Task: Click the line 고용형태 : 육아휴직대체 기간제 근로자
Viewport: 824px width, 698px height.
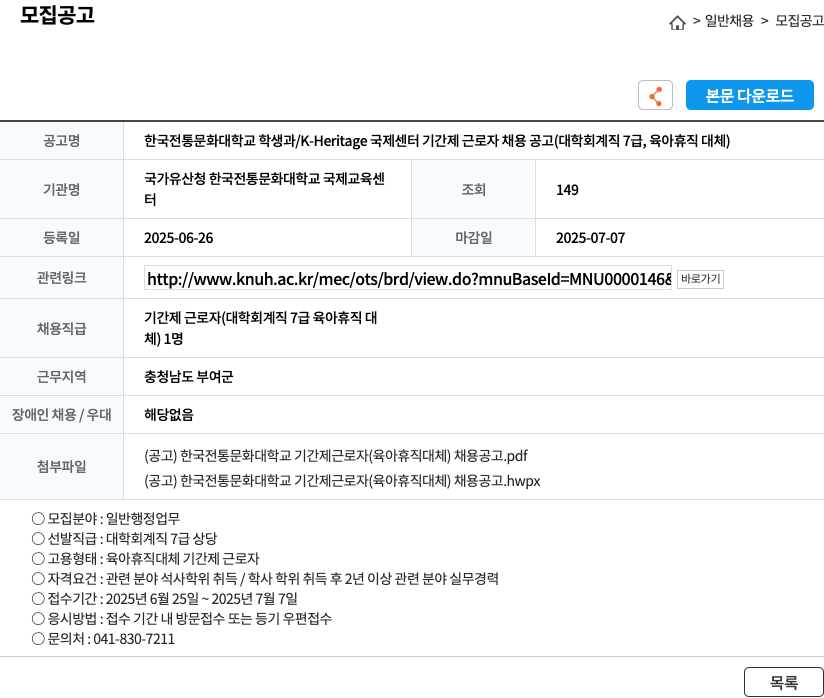Action: tap(146, 559)
